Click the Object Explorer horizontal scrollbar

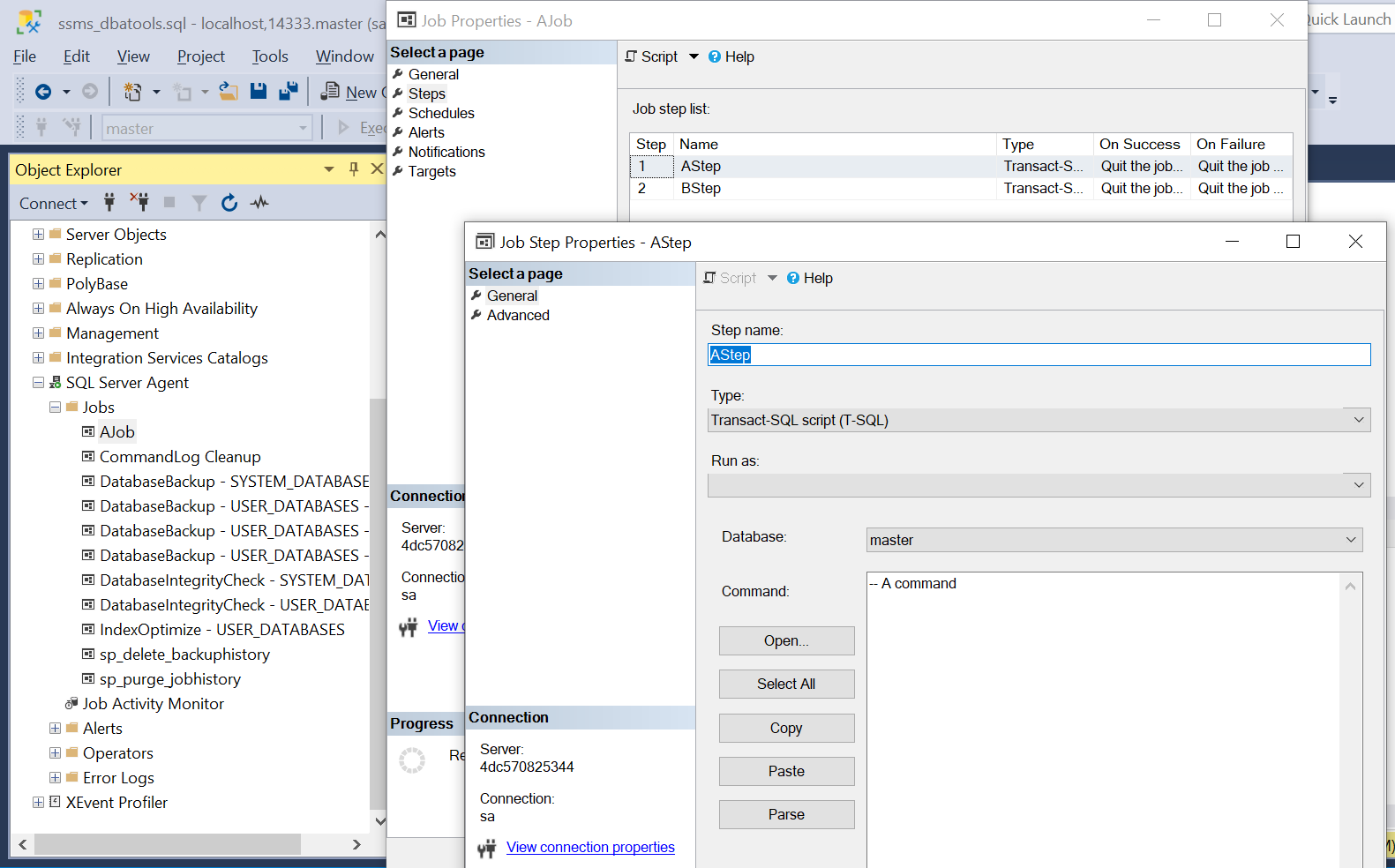[x=168, y=844]
